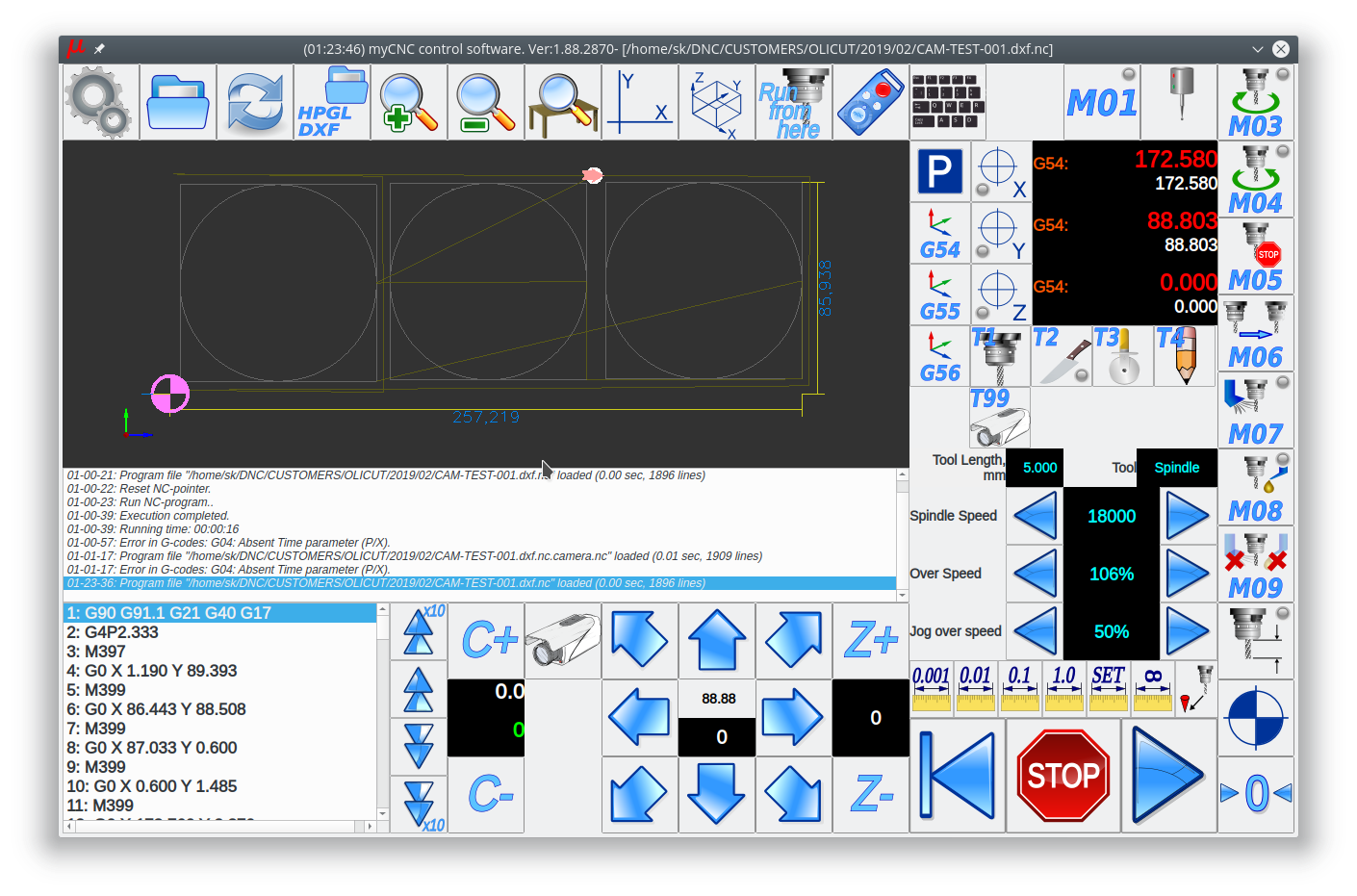Toggle M03 spindle clockwise
The image size is (1357, 896).
point(1256,102)
